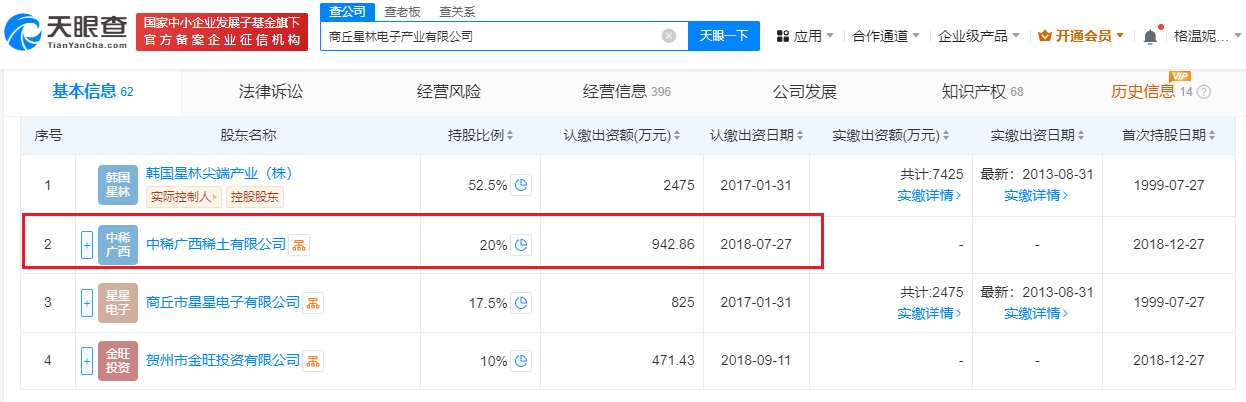Open the 公司发展 tab
Image resolution: width=1246 pixels, height=402 pixels.
click(805, 92)
